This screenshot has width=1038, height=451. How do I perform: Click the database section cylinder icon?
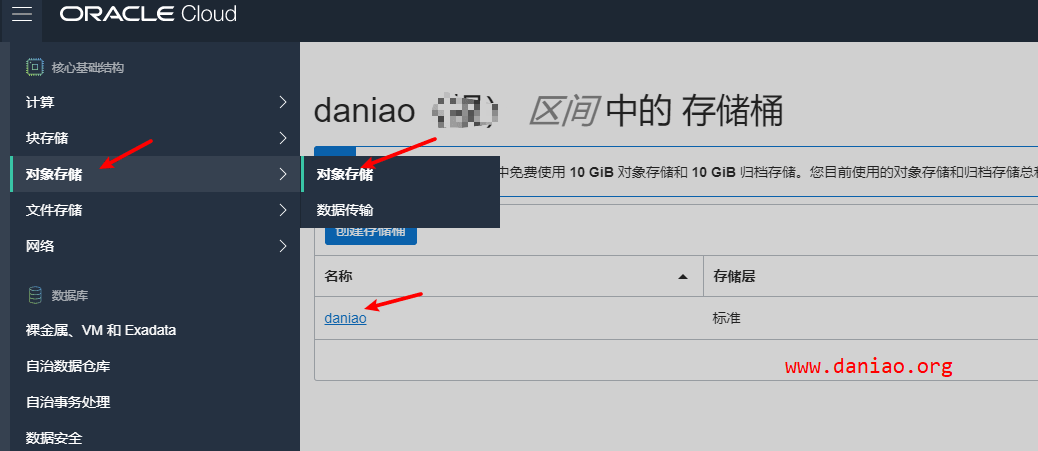[x=34, y=295]
